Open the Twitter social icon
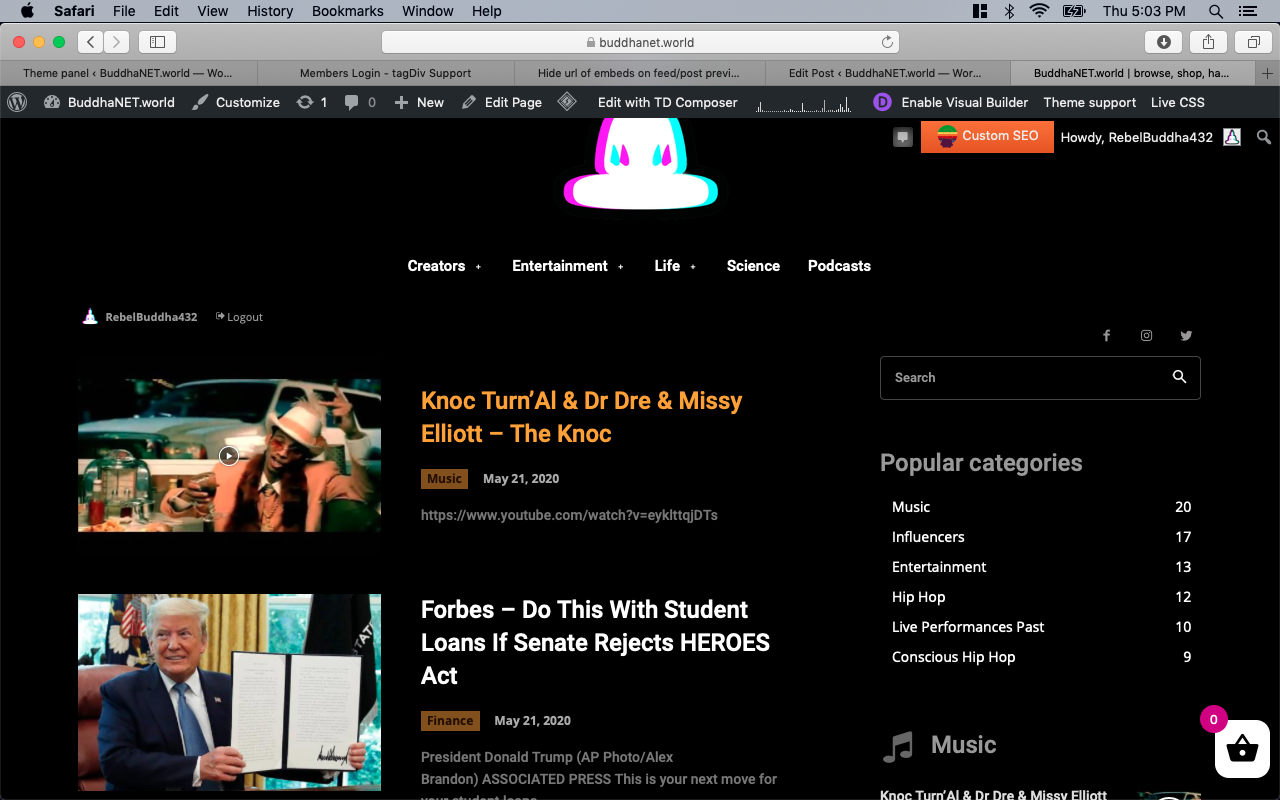 click(x=1186, y=336)
